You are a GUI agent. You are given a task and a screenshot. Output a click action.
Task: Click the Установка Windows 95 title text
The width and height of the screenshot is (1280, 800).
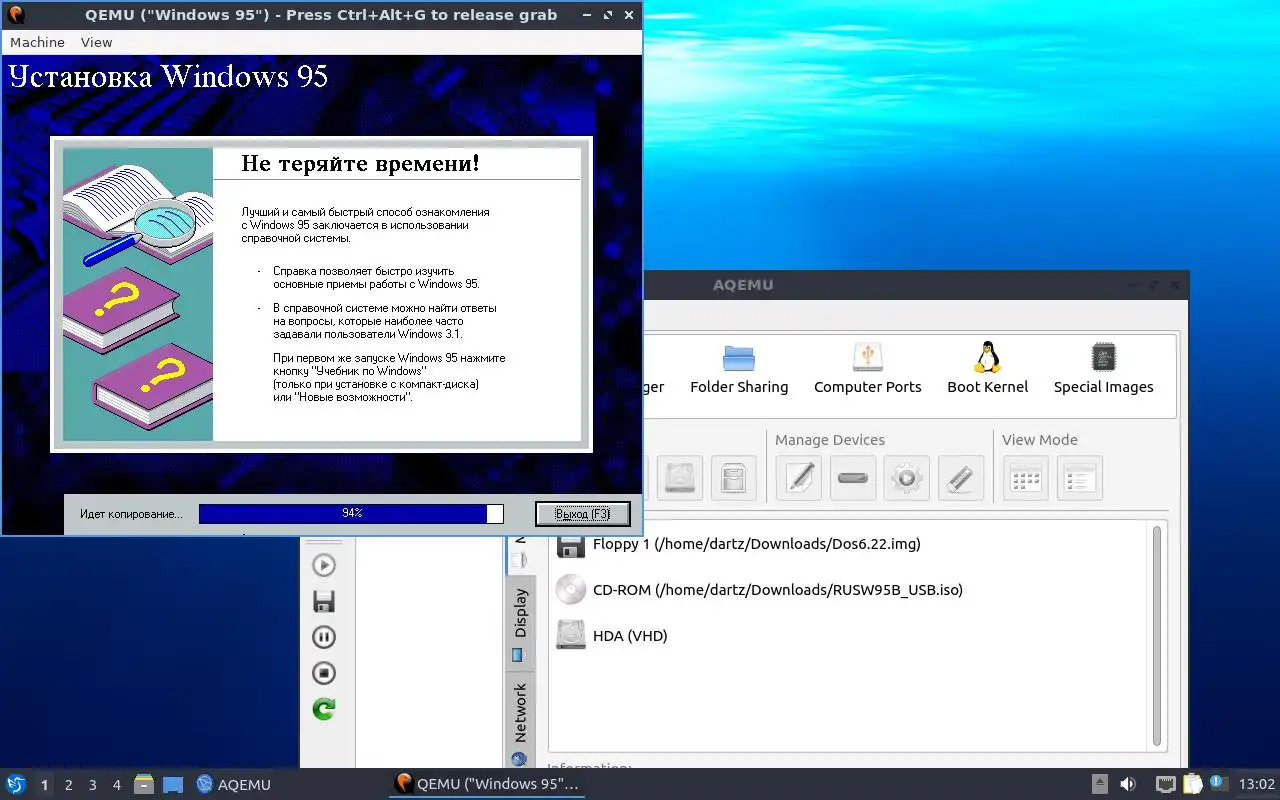tap(168, 76)
